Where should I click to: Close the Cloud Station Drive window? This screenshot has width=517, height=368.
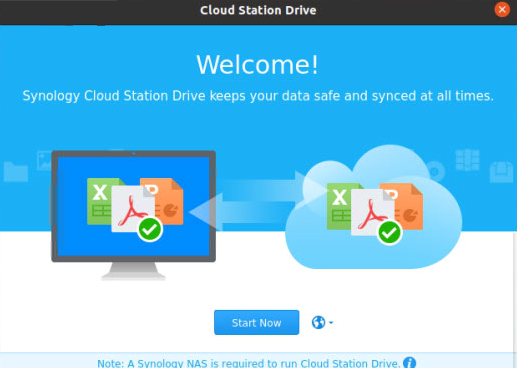502,10
